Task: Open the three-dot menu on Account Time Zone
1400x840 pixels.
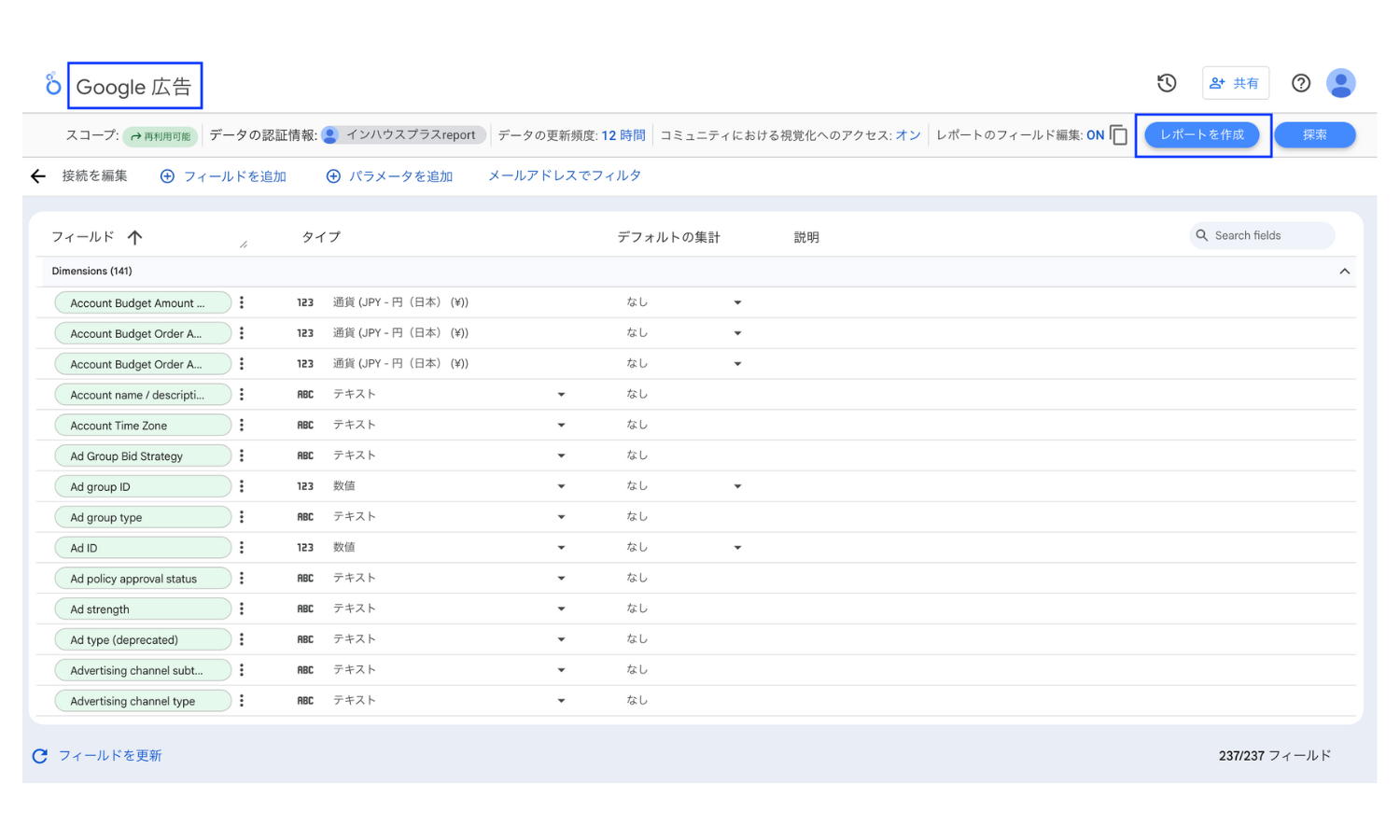Action: pos(242,425)
